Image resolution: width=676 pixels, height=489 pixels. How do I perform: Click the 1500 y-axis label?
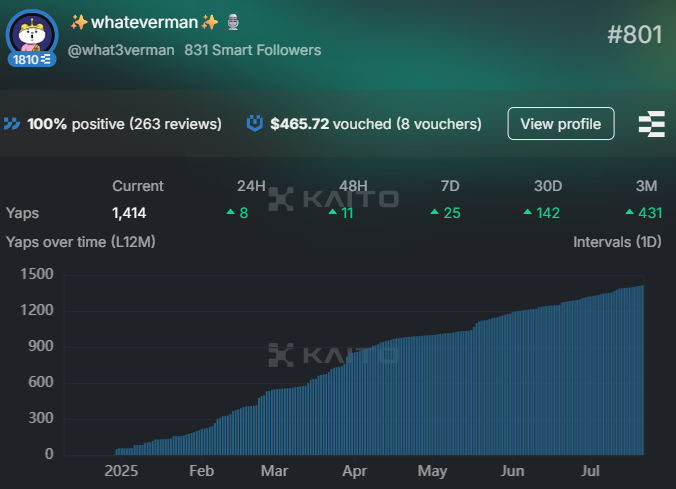pos(37,274)
